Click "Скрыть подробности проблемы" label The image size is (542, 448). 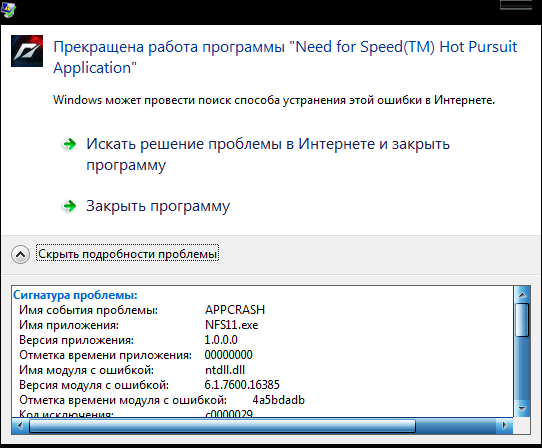tap(127, 254)
